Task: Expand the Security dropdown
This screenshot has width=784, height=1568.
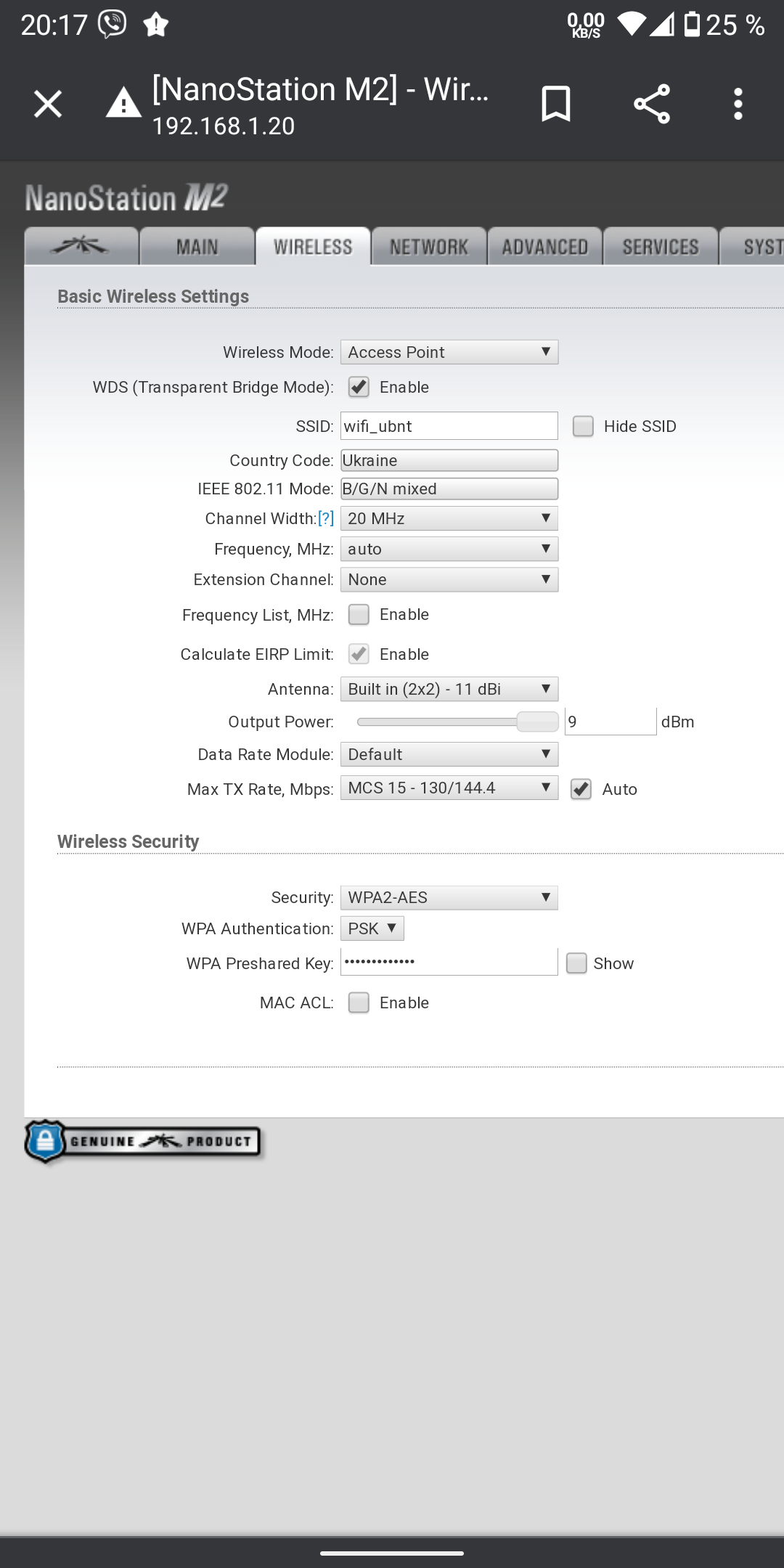Action: (449, 897)
